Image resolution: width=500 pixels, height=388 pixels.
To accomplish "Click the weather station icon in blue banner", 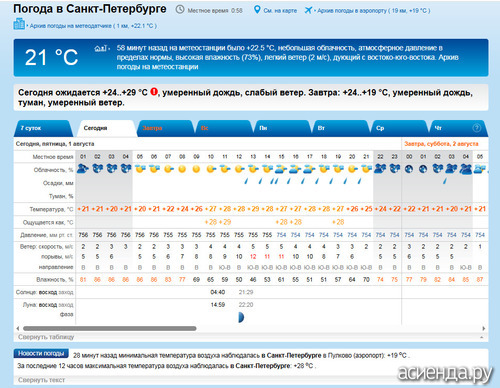I will coord(101,49).
